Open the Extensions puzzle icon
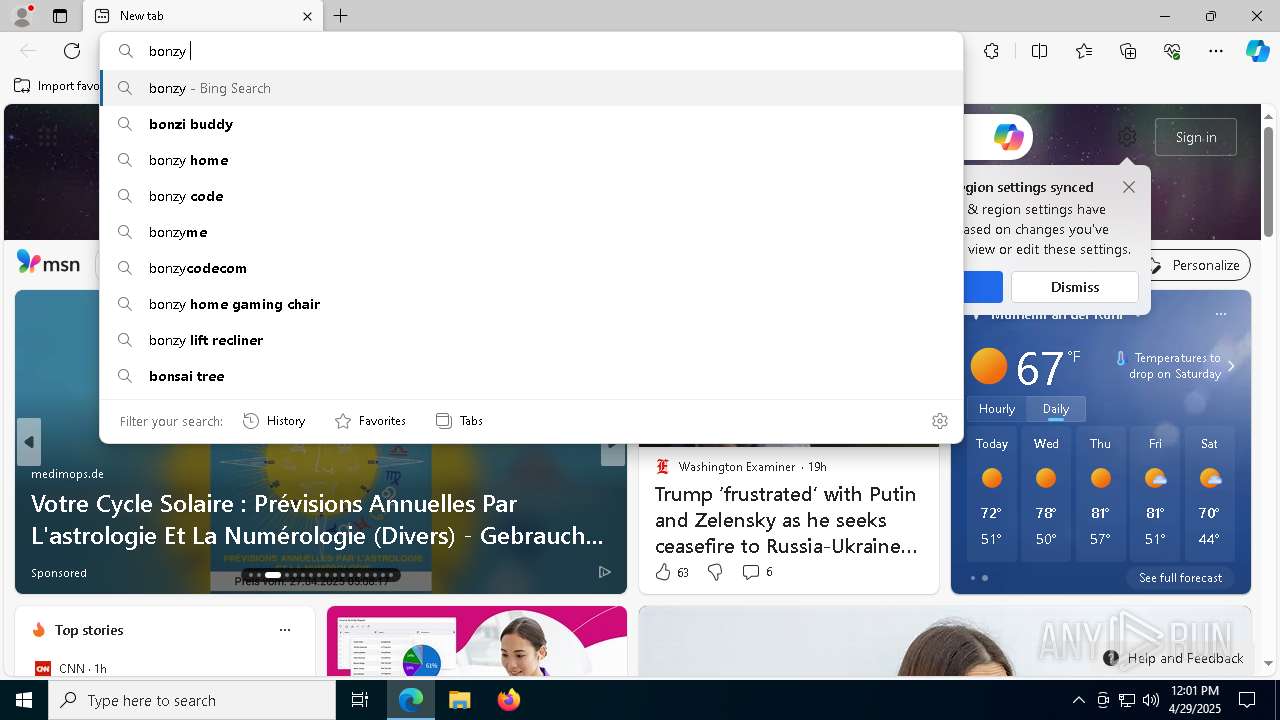This screenshot has width=1280, height=720. point(991,51)
